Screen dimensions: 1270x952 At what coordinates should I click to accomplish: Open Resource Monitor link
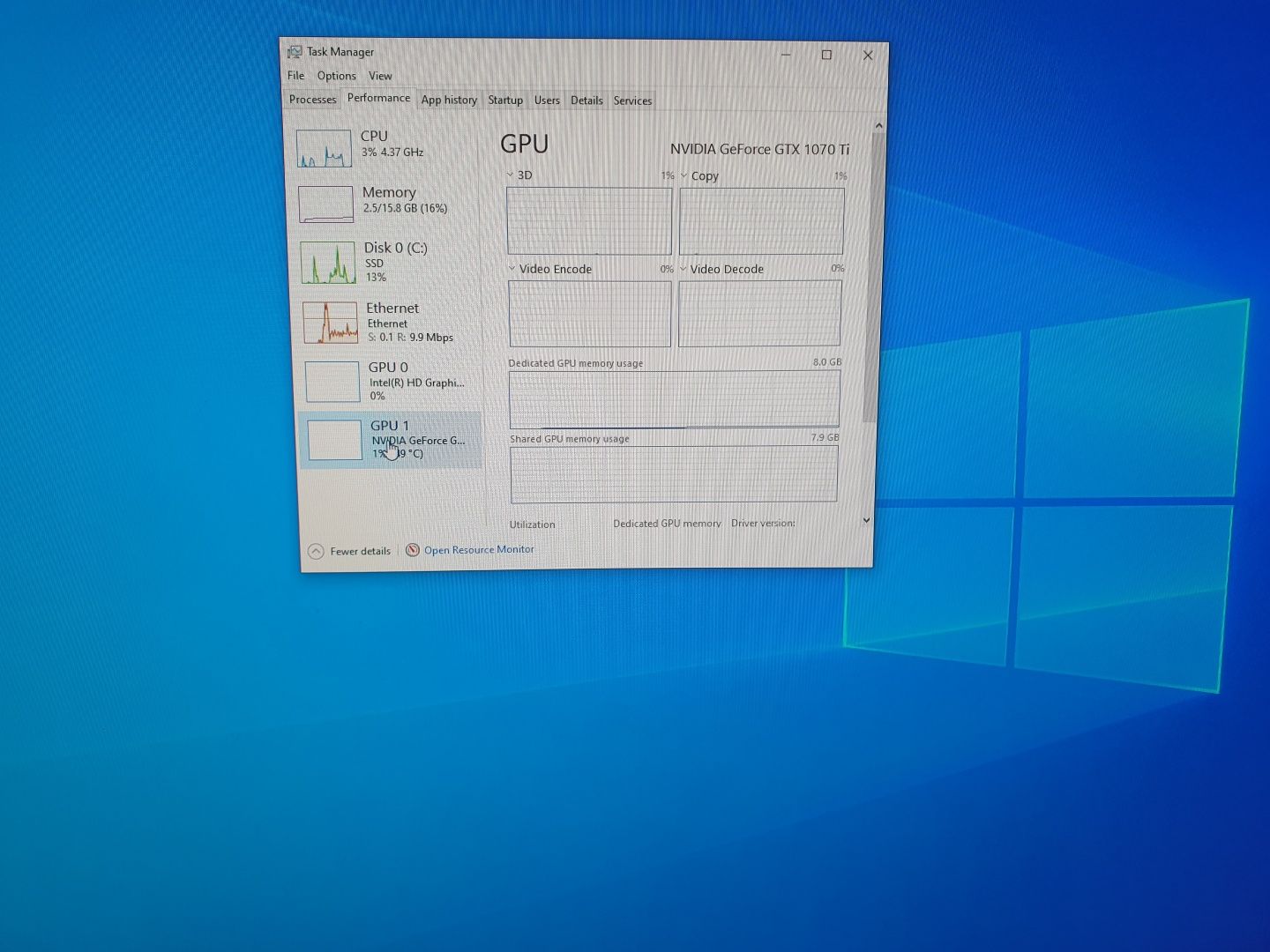[479, 549]
